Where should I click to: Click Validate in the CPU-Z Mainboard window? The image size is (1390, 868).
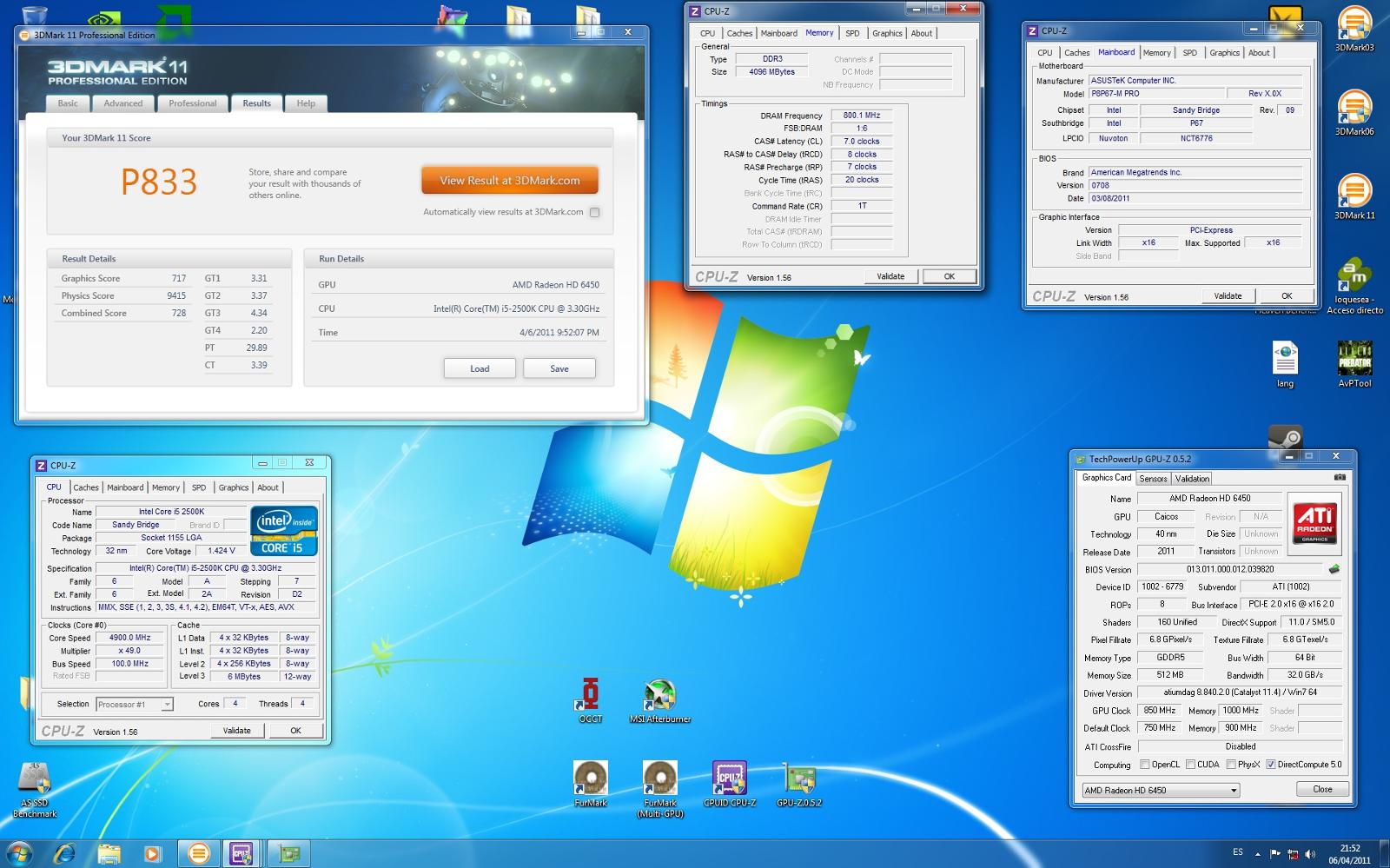coord(1228,296)
